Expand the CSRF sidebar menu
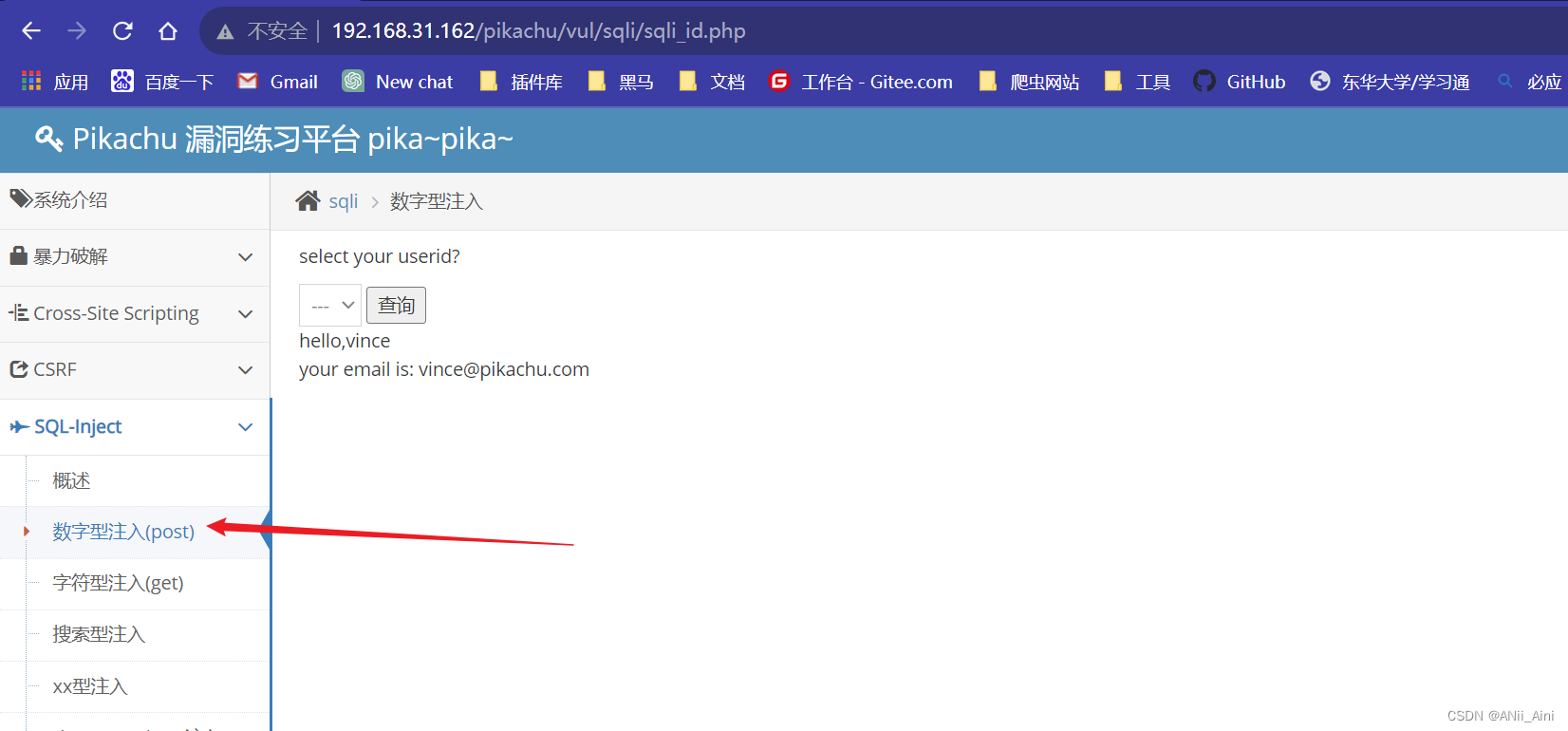Image resolution: width=1568 pixels, height=731 pixels. click(135, 370)
